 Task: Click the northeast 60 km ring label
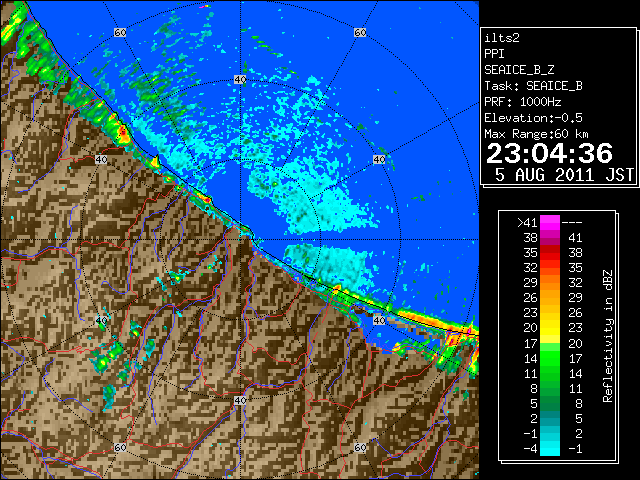(x=360, y=32)
